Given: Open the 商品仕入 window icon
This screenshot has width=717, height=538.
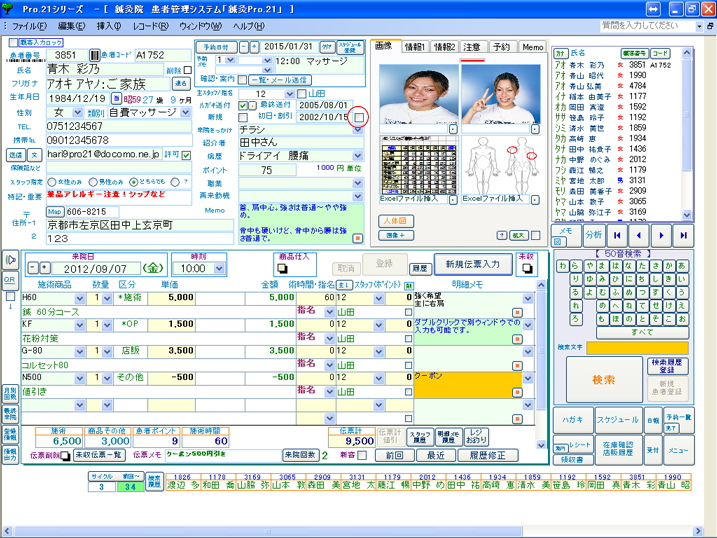Looking at the screenshot, I should (282, 269).
